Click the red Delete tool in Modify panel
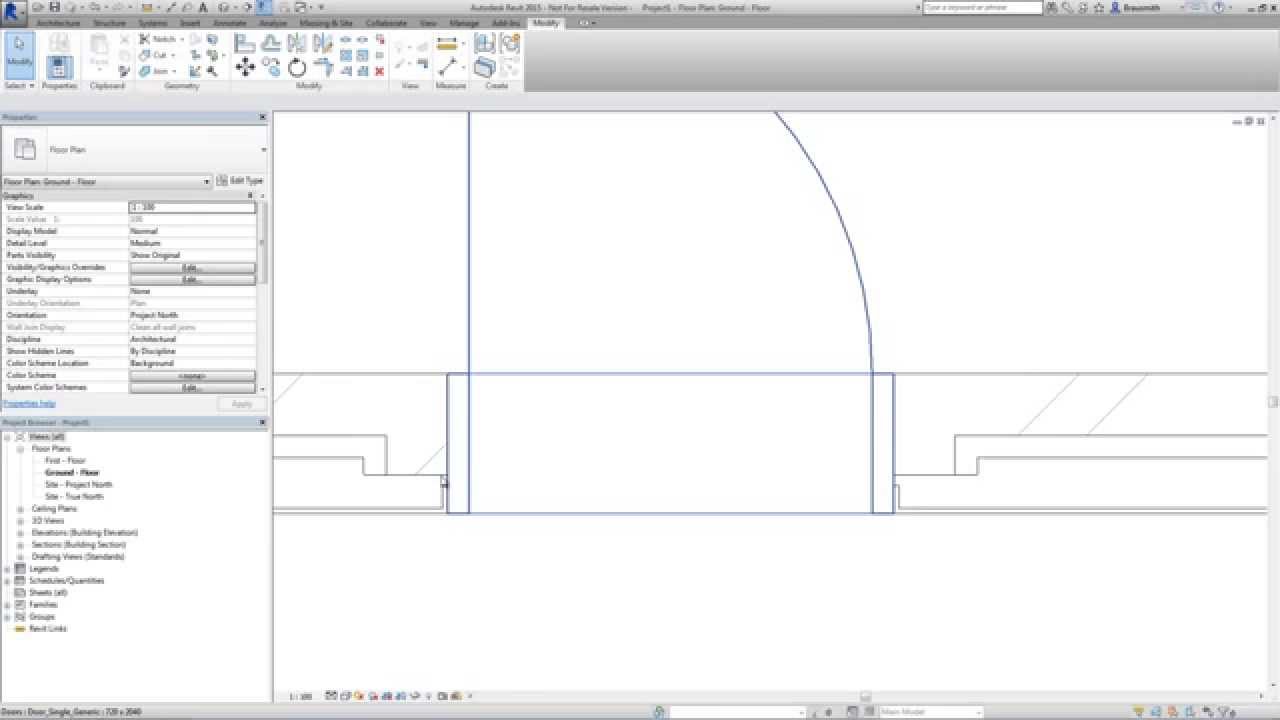 (x=379, y=71)
